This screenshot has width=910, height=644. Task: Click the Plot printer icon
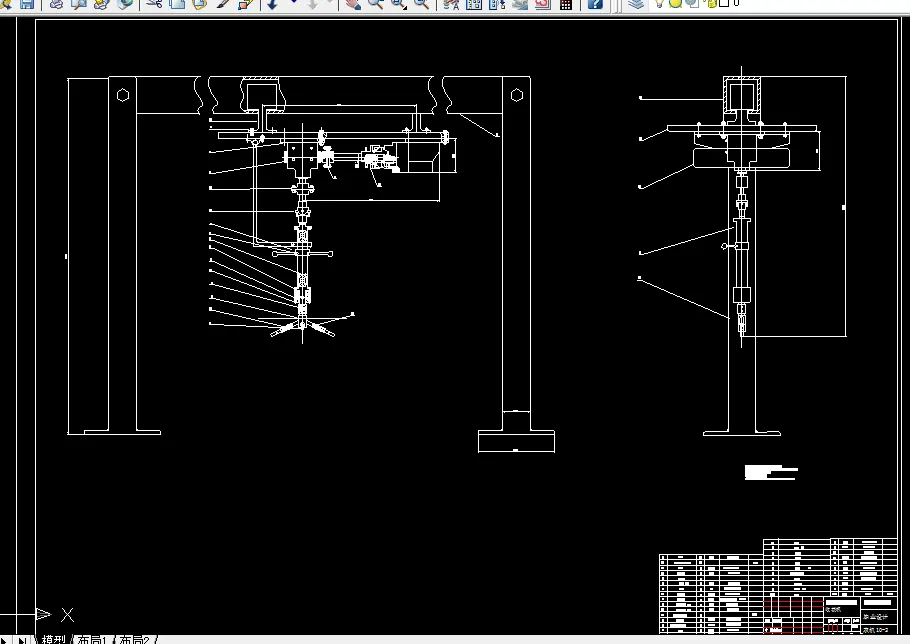[56, 4]
